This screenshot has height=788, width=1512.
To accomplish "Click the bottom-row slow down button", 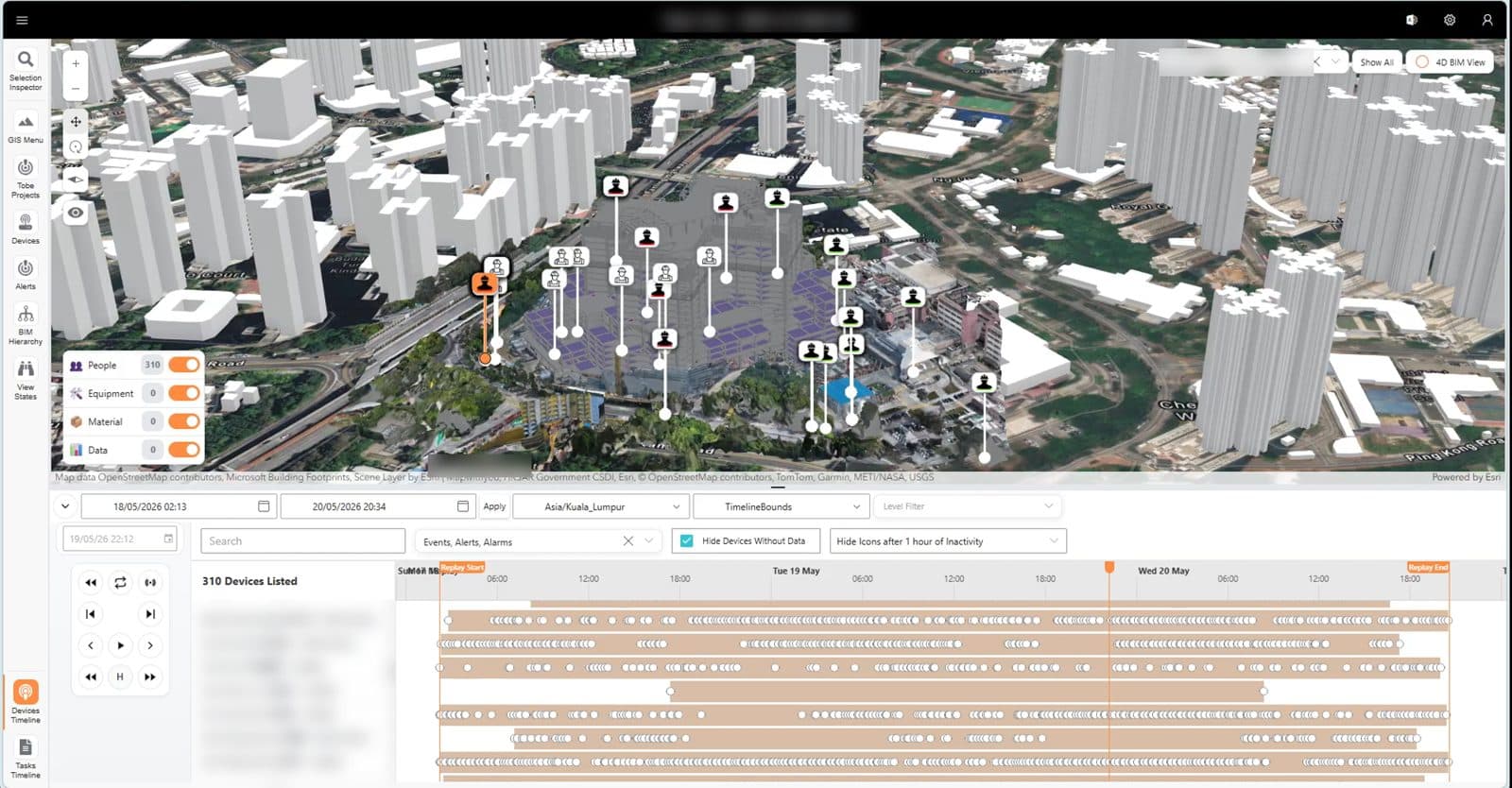I will tap(91, 677).
